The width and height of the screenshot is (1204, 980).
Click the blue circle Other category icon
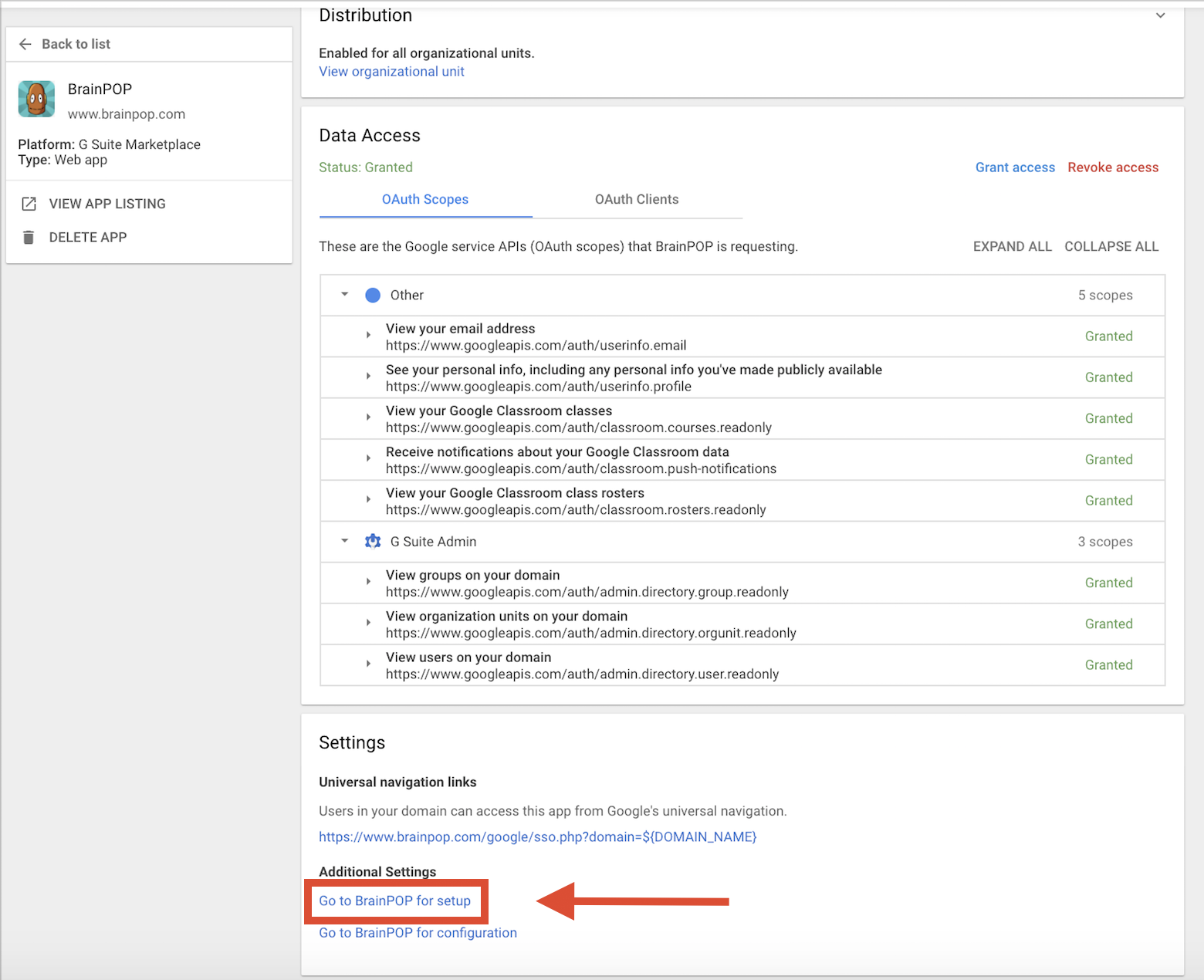373,295
